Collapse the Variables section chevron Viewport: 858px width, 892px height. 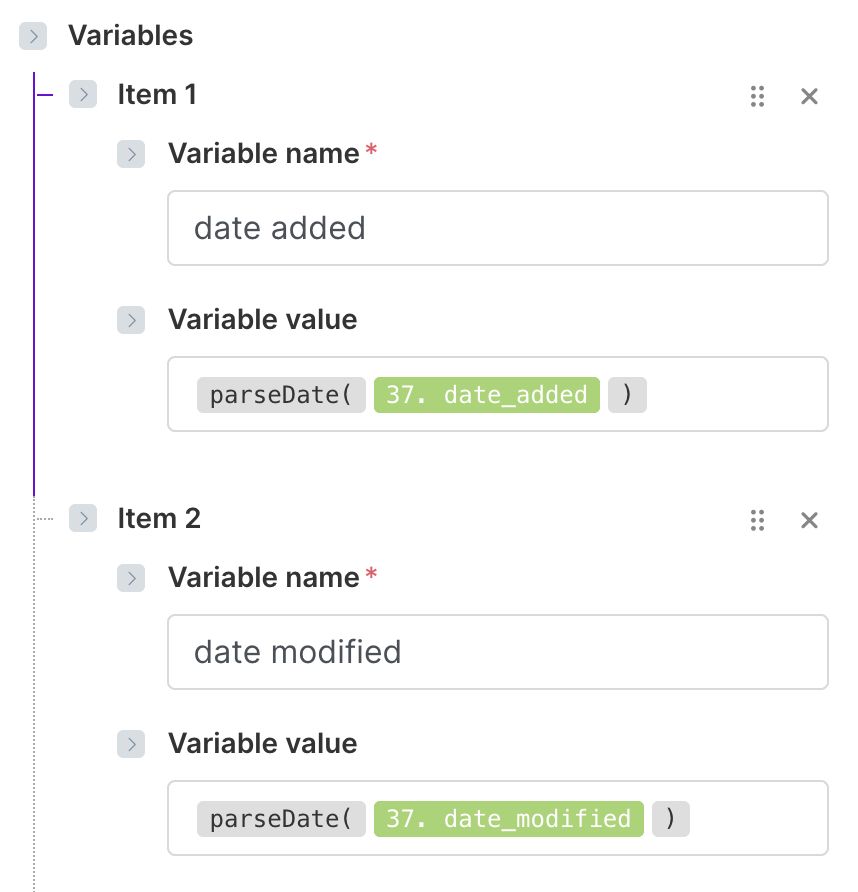[x=33, y=37]
